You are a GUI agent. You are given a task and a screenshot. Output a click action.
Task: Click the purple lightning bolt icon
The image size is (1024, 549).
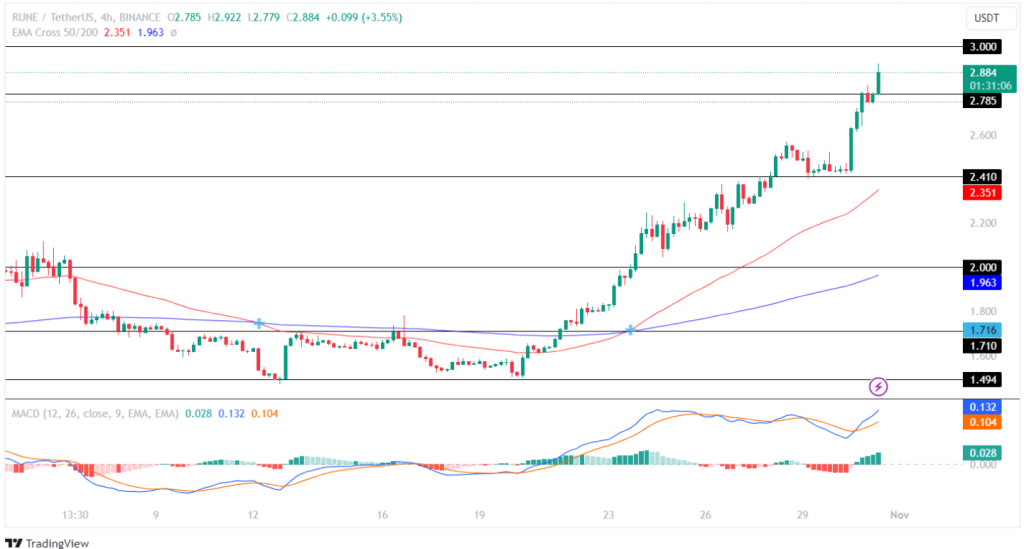coord(878,386)
